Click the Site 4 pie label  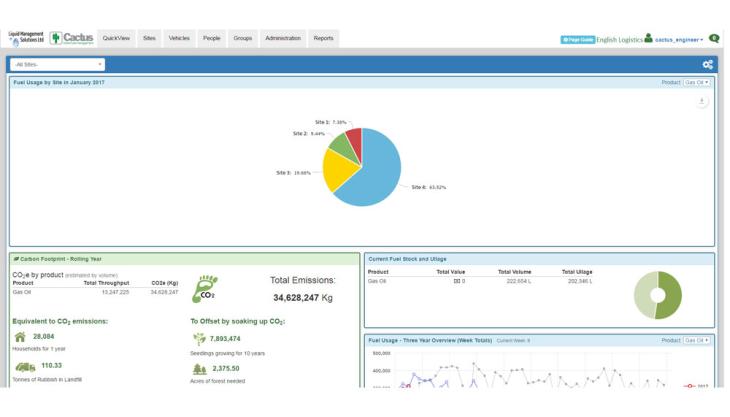tap(428, 187)
